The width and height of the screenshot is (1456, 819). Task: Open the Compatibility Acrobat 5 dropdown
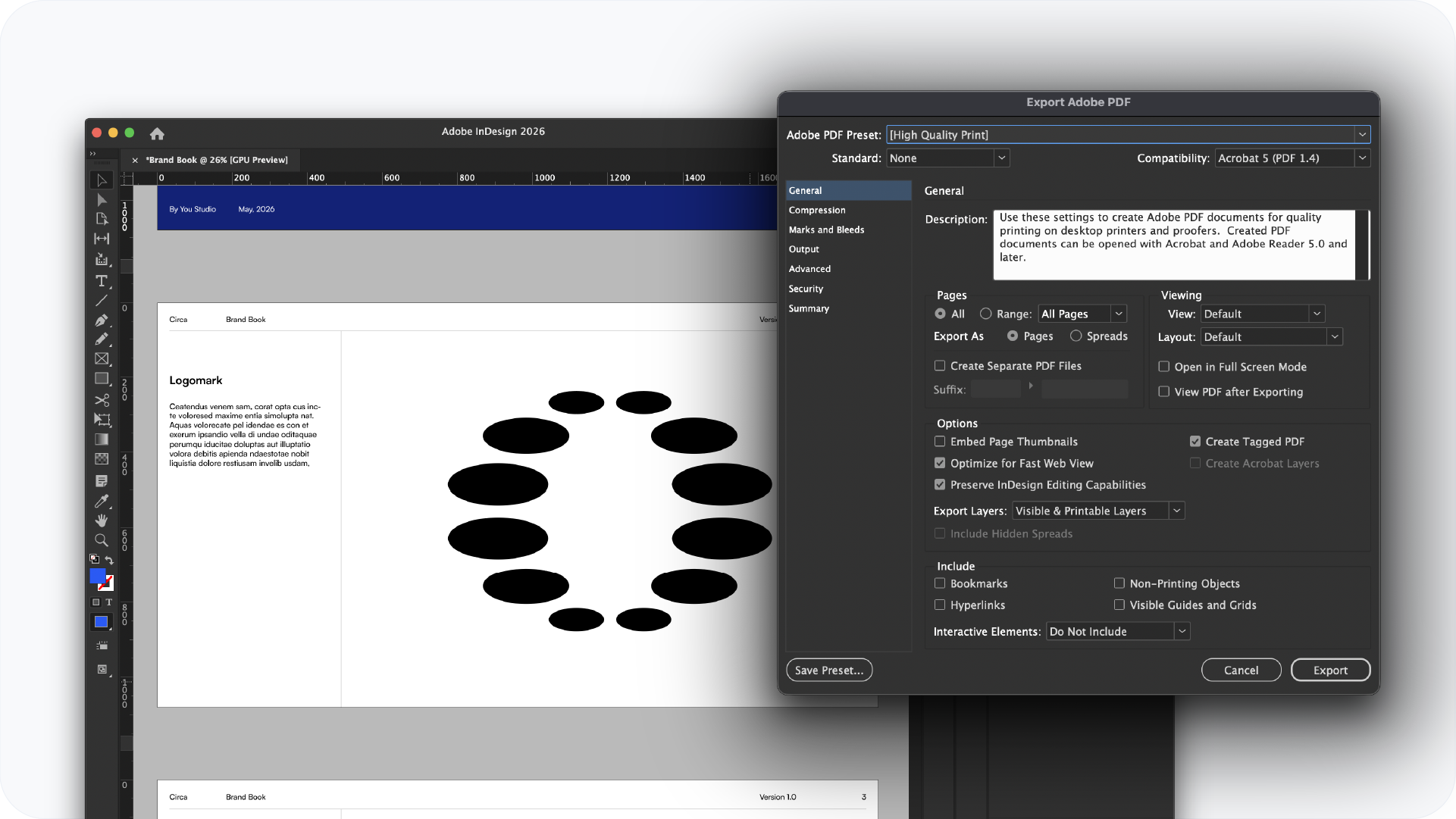[1292, 158]
